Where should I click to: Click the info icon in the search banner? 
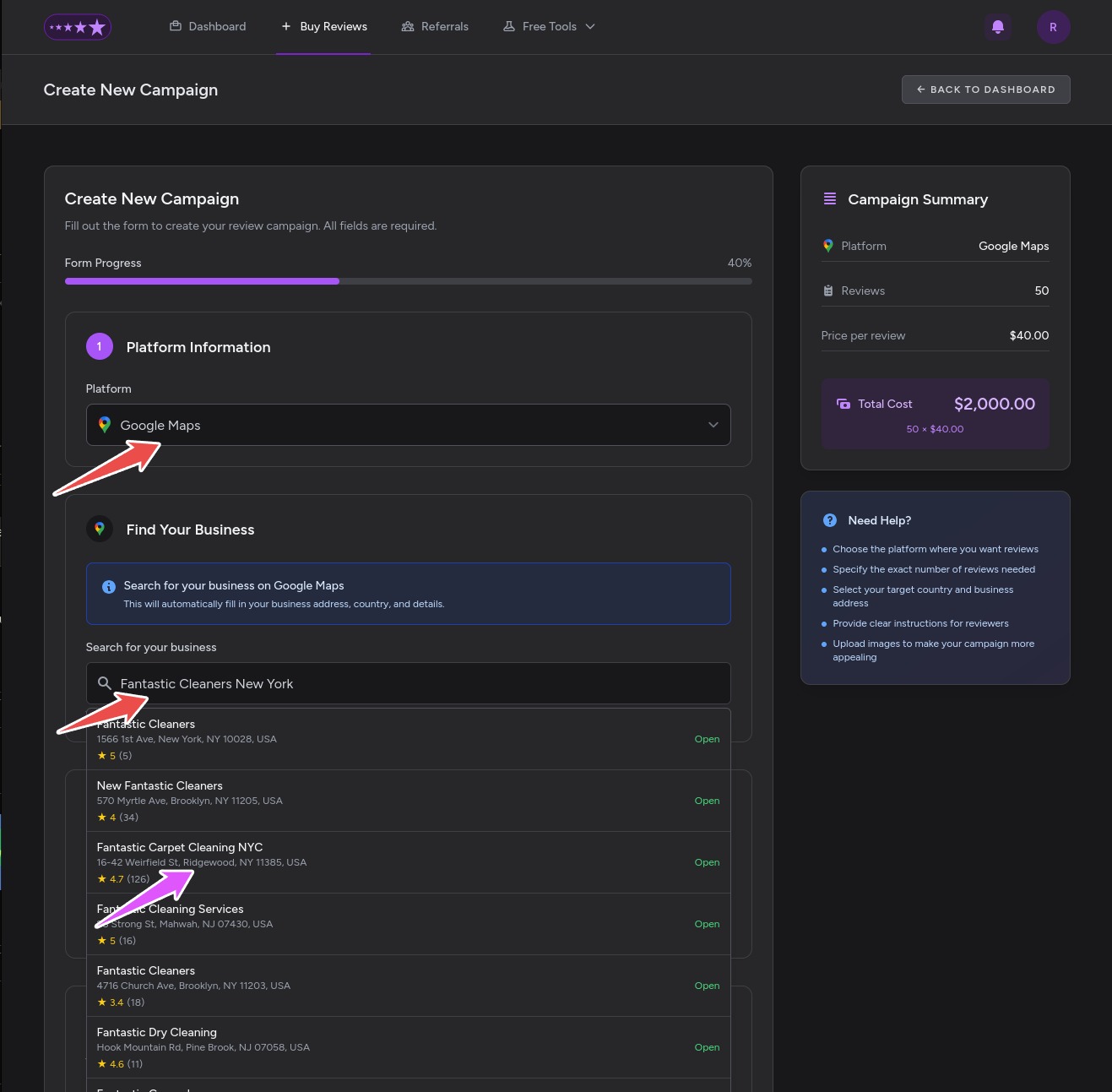[x=108, y=586]
